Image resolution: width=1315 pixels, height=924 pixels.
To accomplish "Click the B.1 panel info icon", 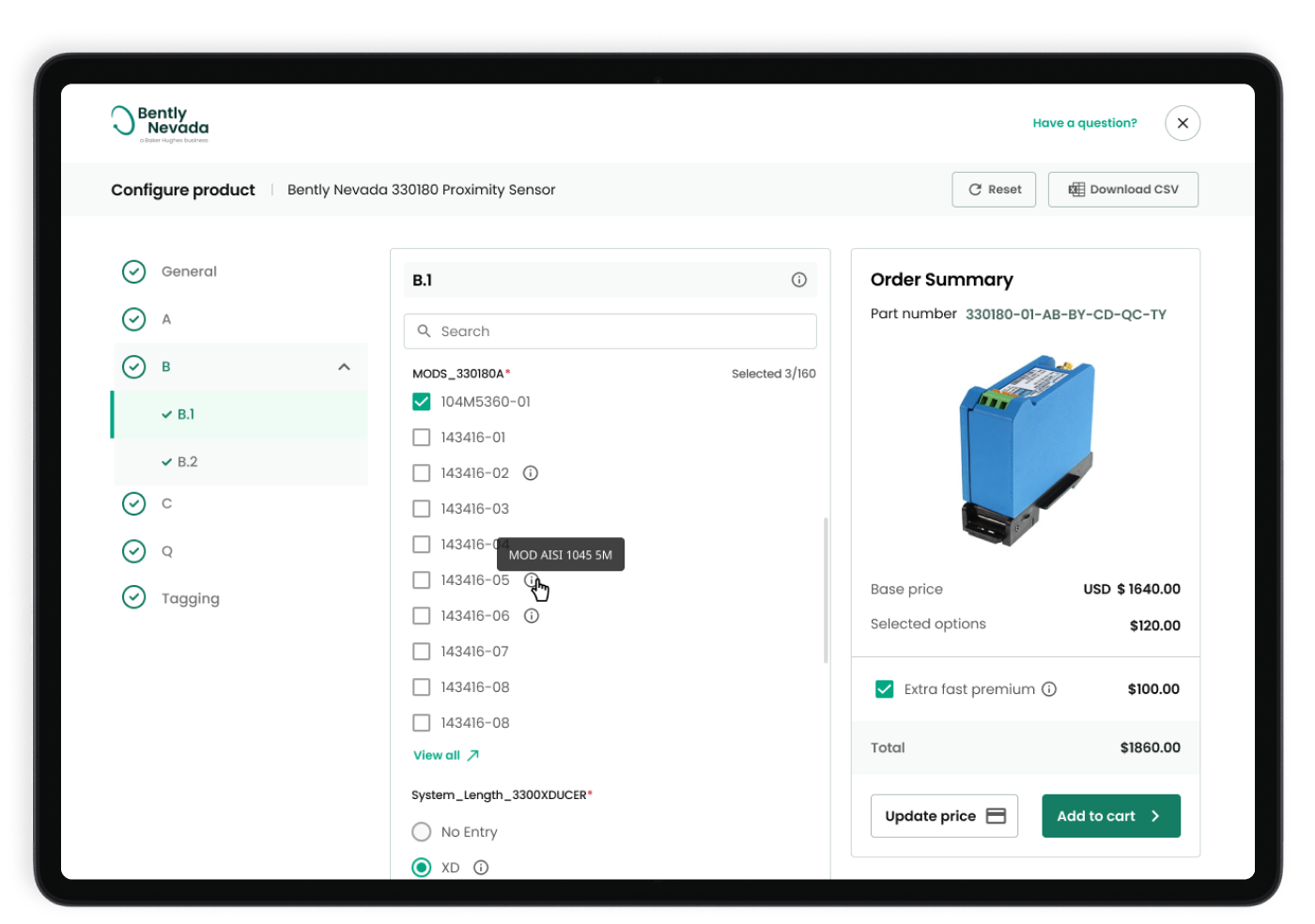I will 798,280.
